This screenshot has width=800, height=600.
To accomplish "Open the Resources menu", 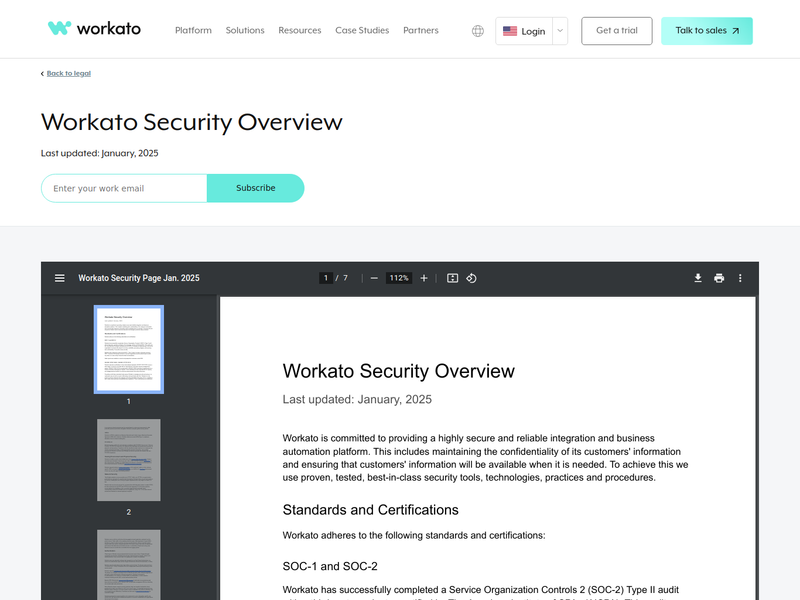I will tap(299, 31).
